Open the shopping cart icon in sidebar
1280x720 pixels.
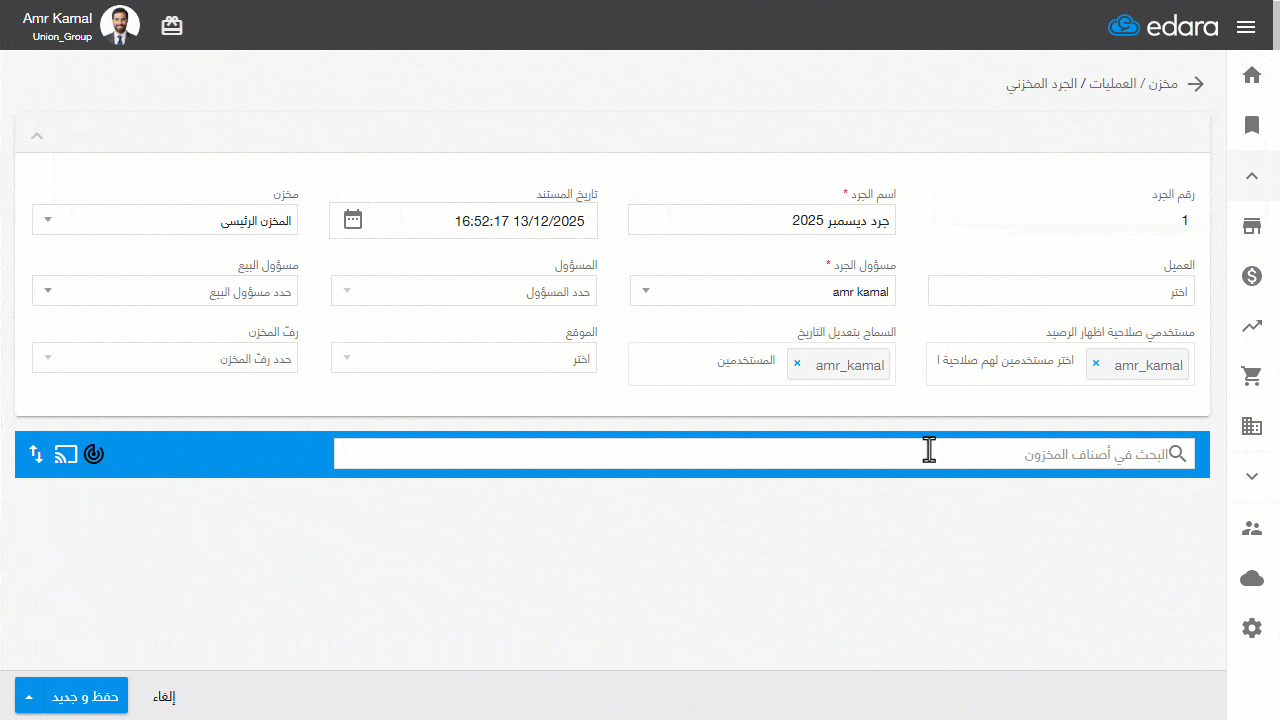1252,376
